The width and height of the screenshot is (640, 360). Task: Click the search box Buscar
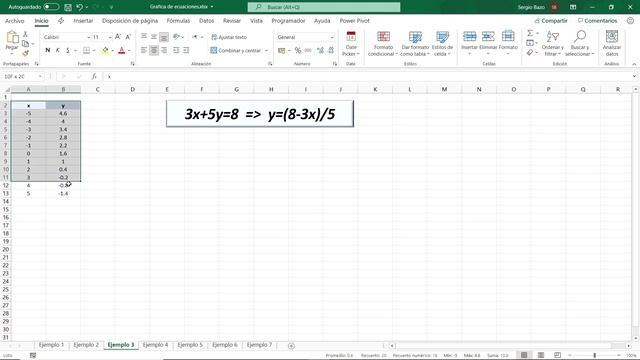click(x=324, y=7)
